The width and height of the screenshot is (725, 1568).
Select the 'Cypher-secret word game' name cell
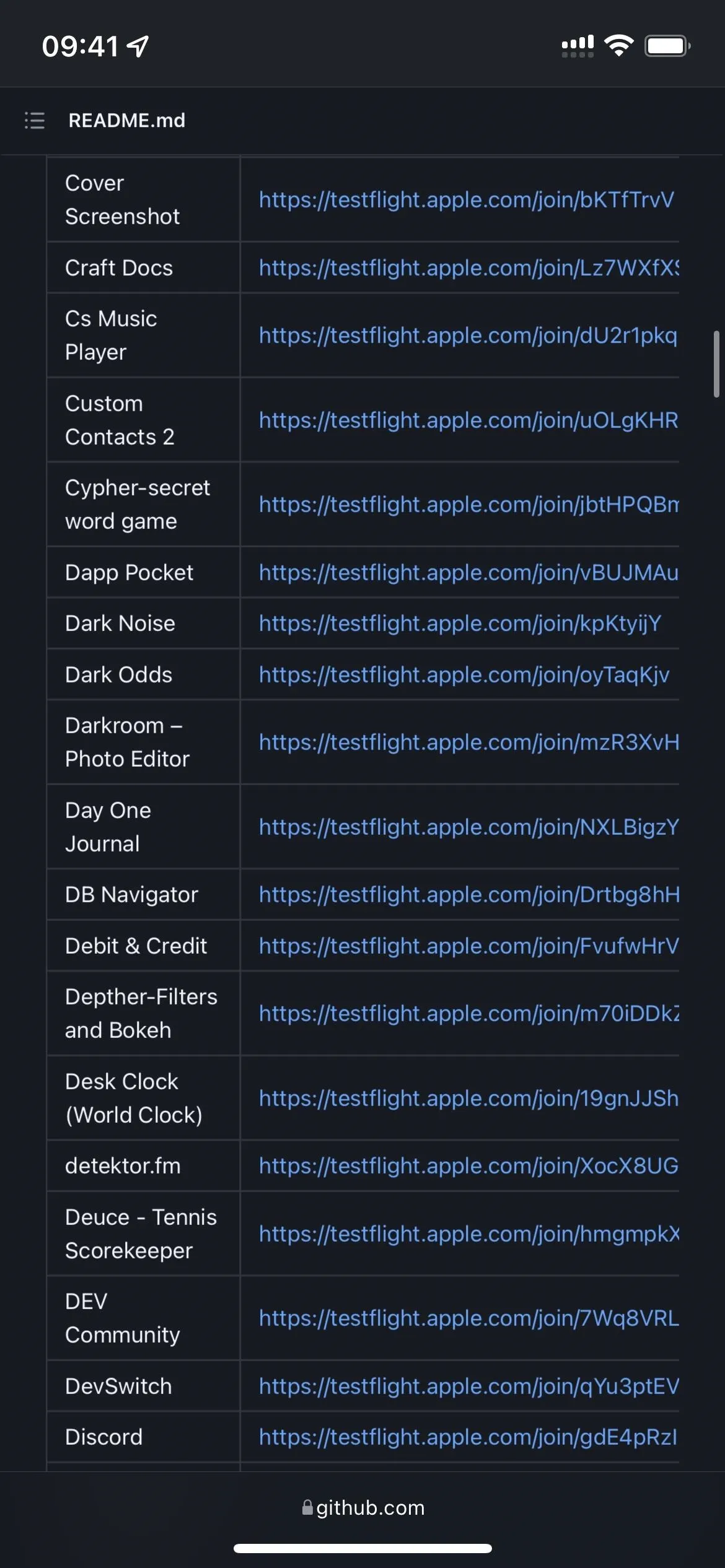click(x=143, y=505)
